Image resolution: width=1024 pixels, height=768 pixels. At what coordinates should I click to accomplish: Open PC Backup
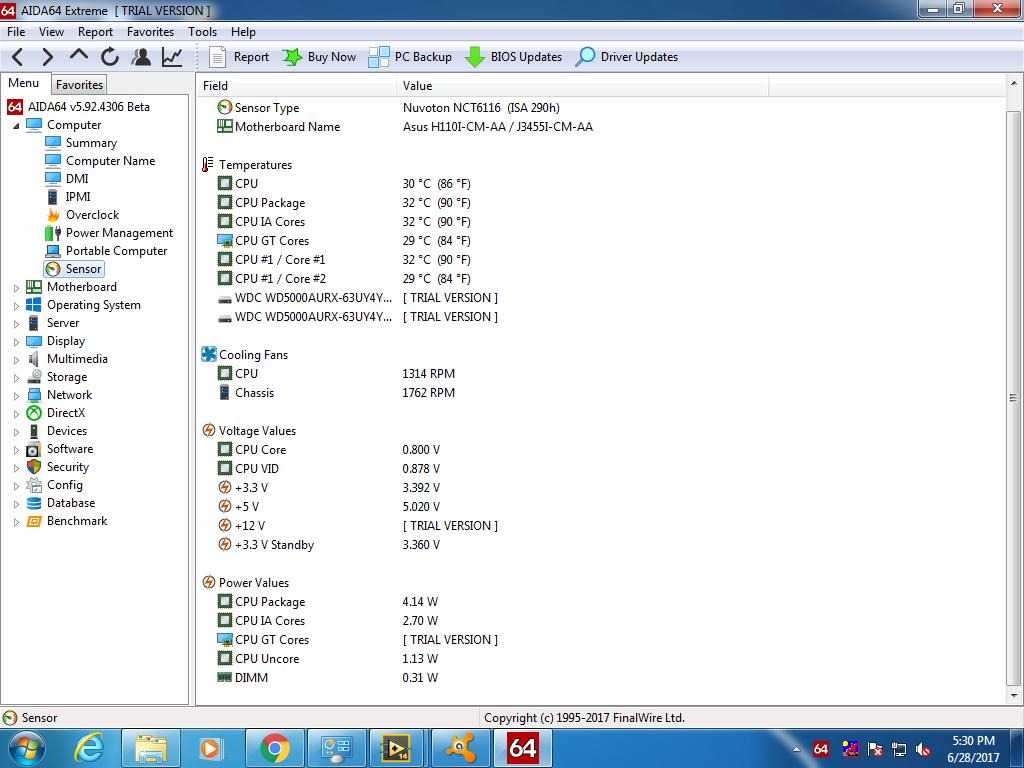coord(409,57)
